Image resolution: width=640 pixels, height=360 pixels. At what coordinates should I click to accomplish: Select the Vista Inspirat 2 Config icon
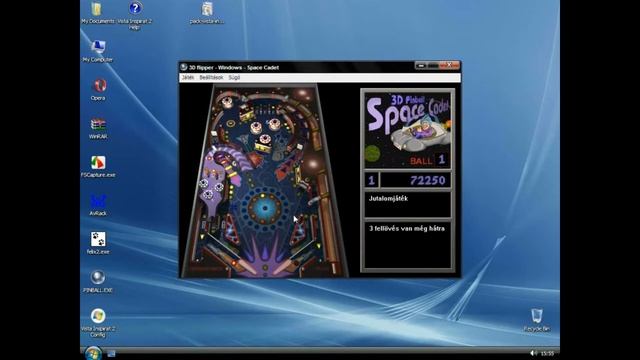[x=98, y=322]
